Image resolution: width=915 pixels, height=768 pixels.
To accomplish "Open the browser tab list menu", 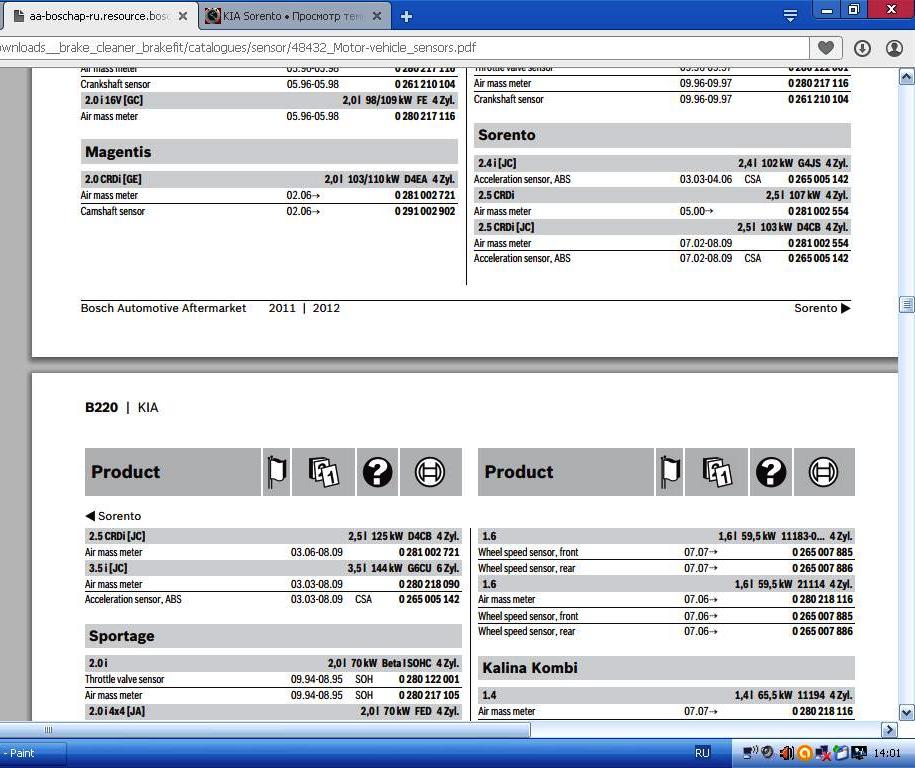I will pos(790,15).
